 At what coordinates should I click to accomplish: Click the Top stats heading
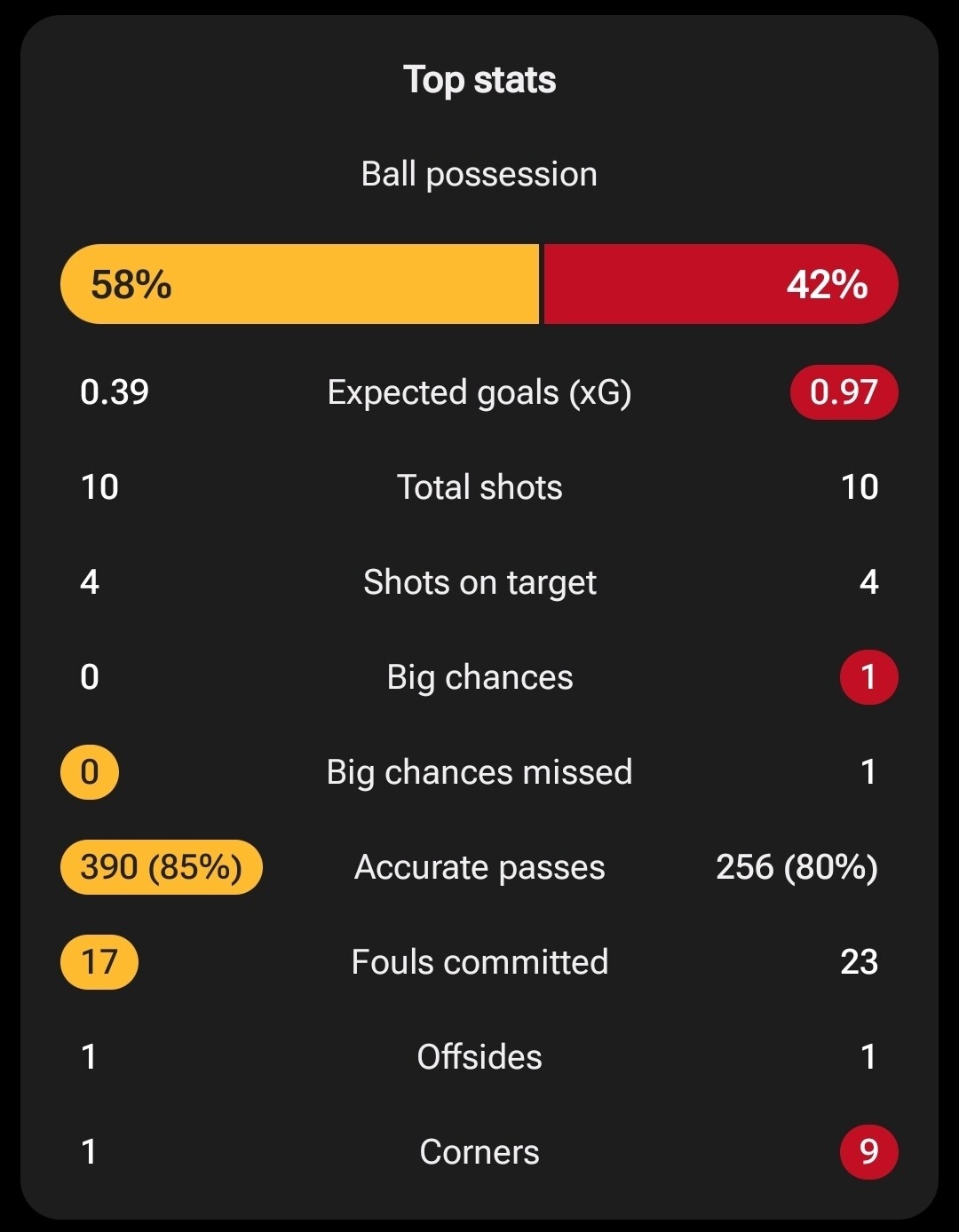[x=479, y=80]
